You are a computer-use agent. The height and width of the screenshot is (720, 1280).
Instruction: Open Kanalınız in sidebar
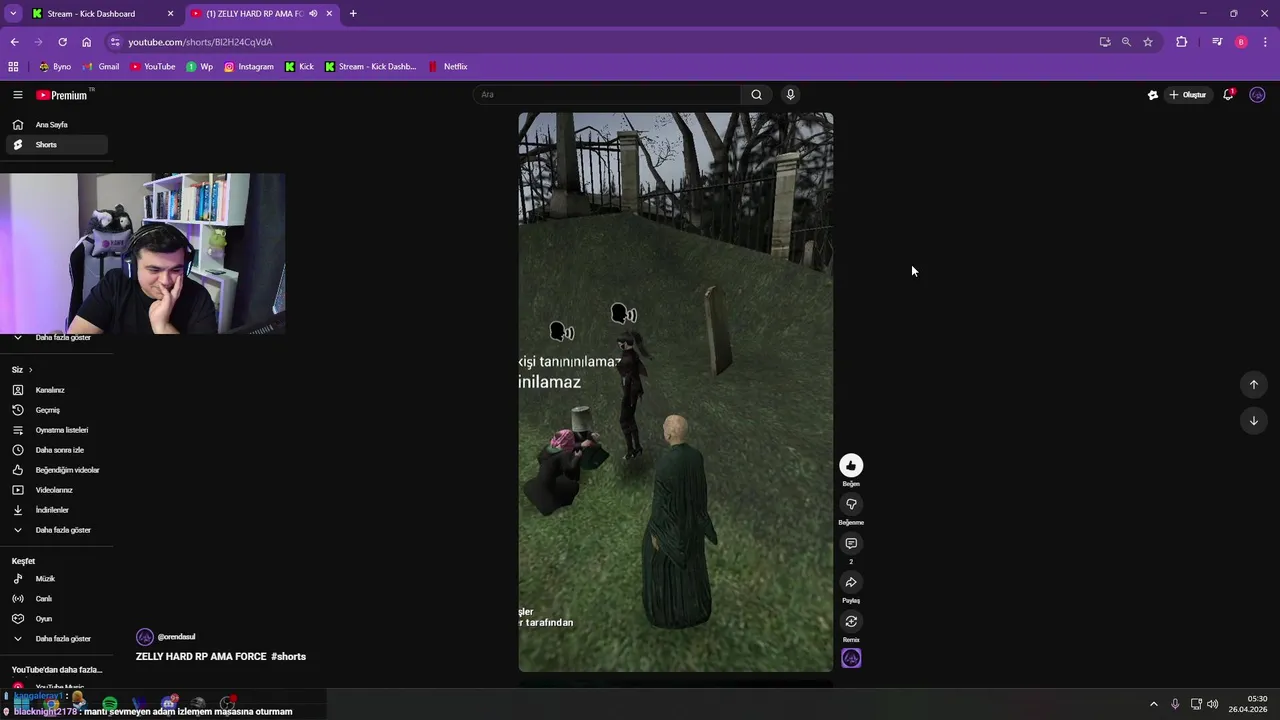55,390
